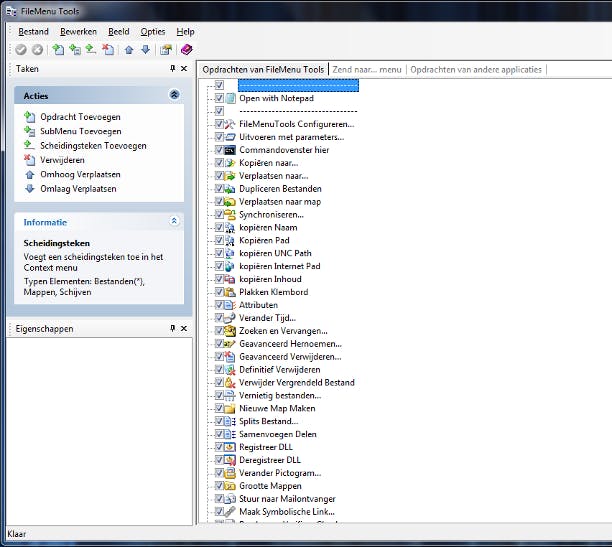Uncheck the Stuur naar Mailontvanger checkbox
612x547 pixels.
(x=219, y=499)
